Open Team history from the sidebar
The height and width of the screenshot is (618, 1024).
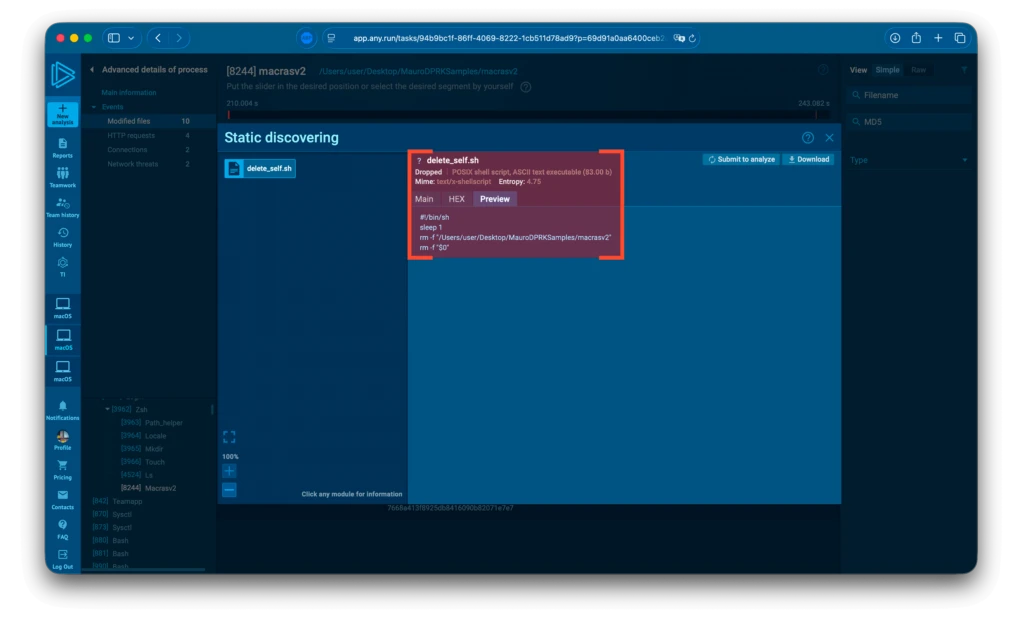62,207
